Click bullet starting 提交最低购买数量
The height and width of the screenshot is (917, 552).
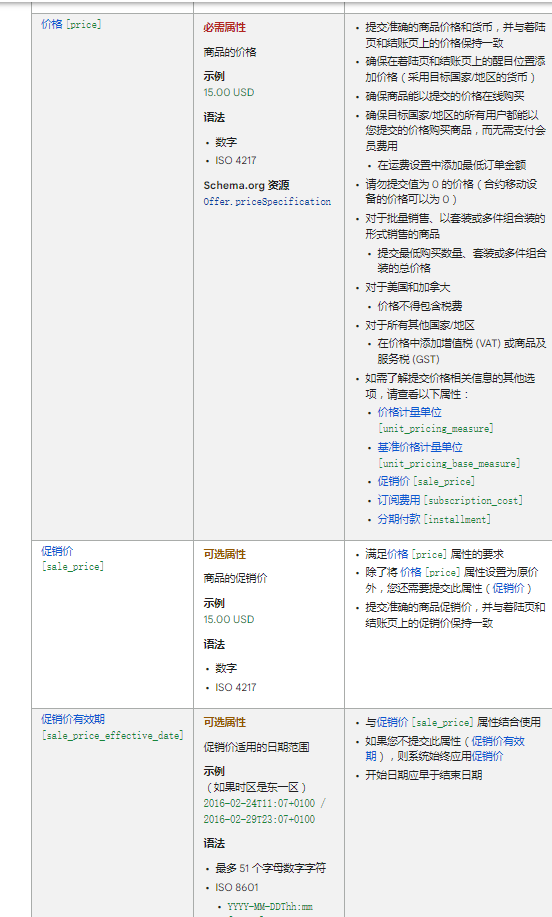tap(462, 261)
